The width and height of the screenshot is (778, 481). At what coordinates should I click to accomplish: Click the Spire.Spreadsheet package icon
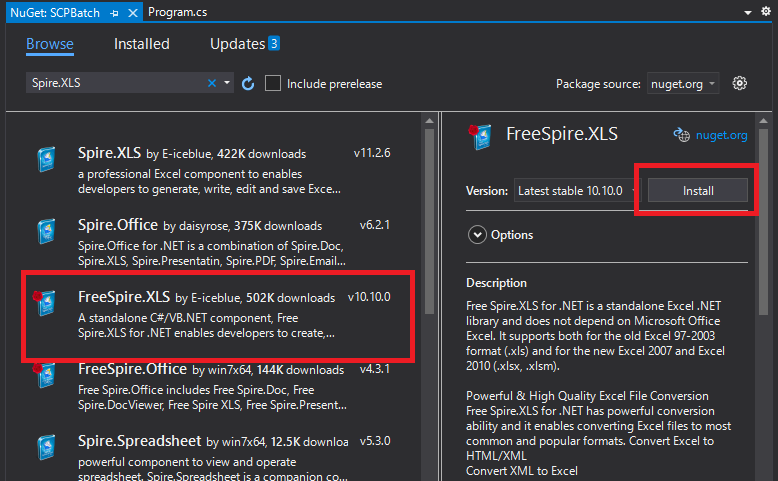click(47, 447)
